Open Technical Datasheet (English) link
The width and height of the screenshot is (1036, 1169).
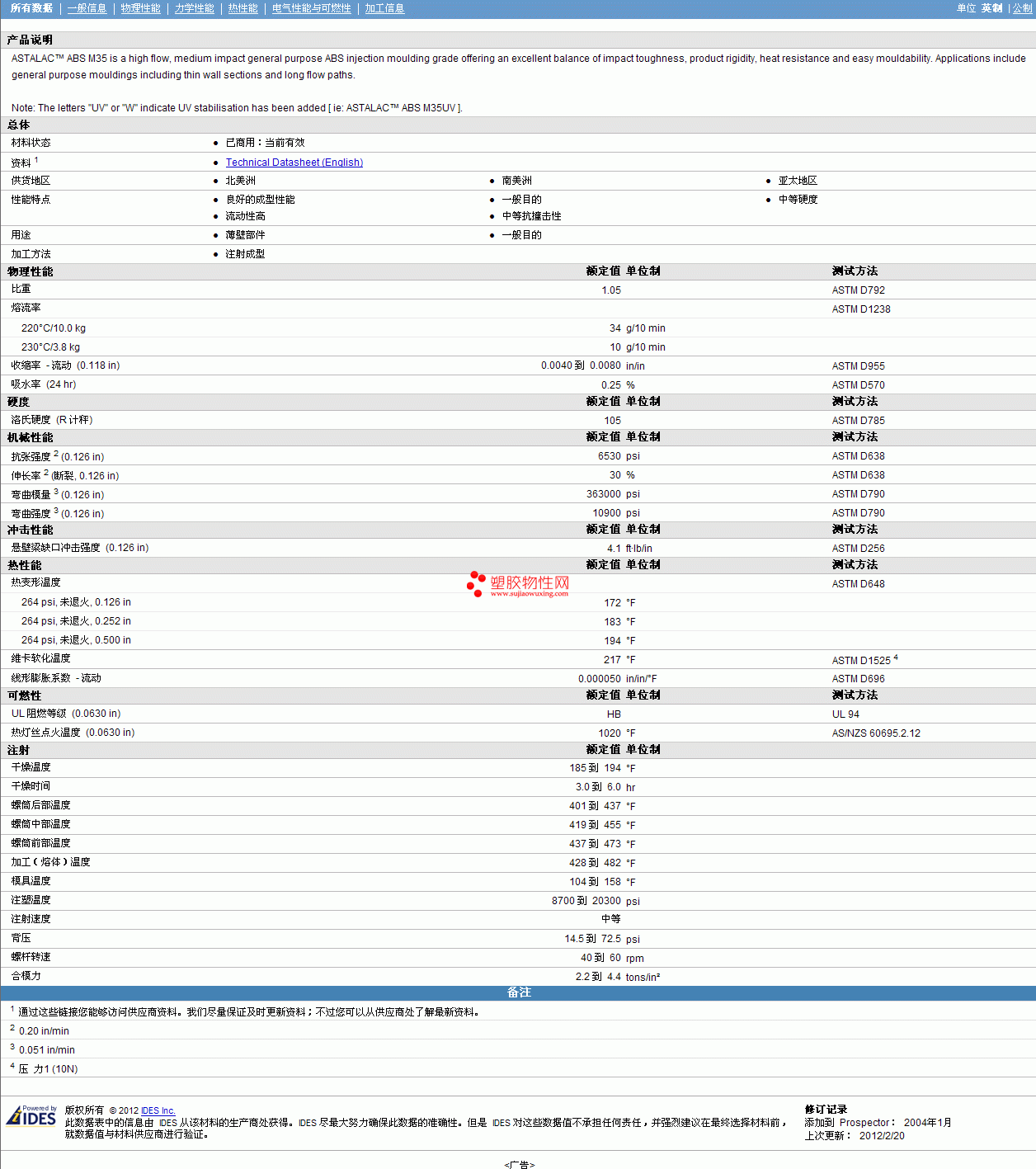point(294,163)
